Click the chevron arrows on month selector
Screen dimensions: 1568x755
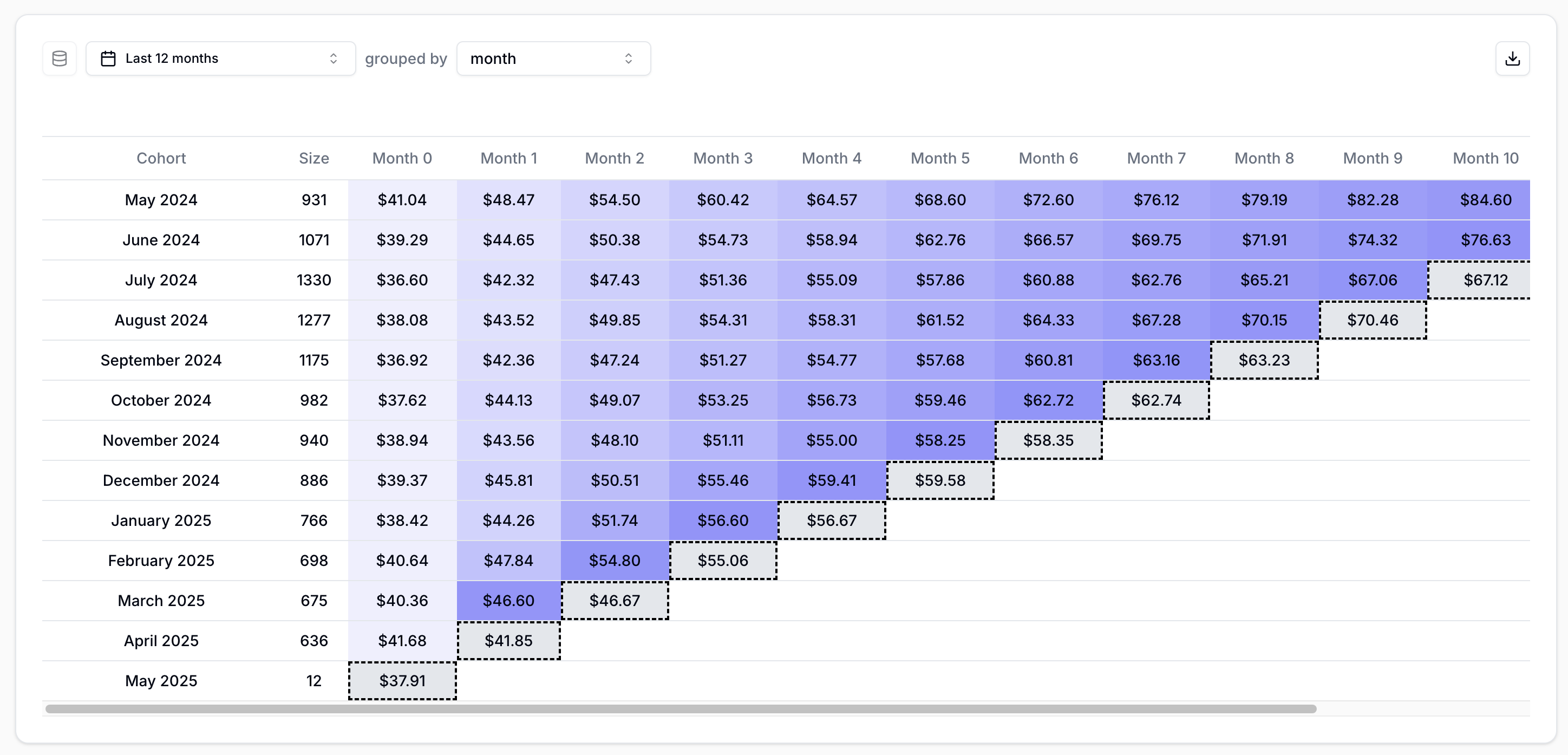(628, 58)
